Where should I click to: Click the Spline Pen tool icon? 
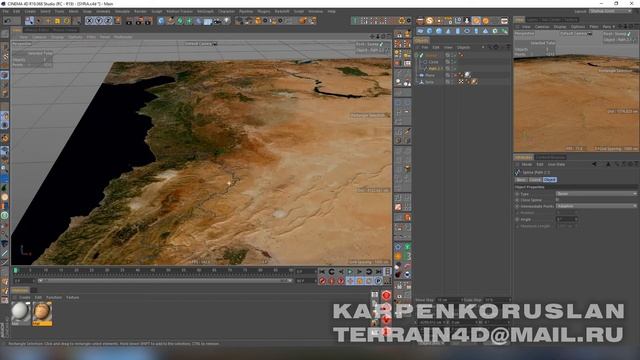point(170,21)
